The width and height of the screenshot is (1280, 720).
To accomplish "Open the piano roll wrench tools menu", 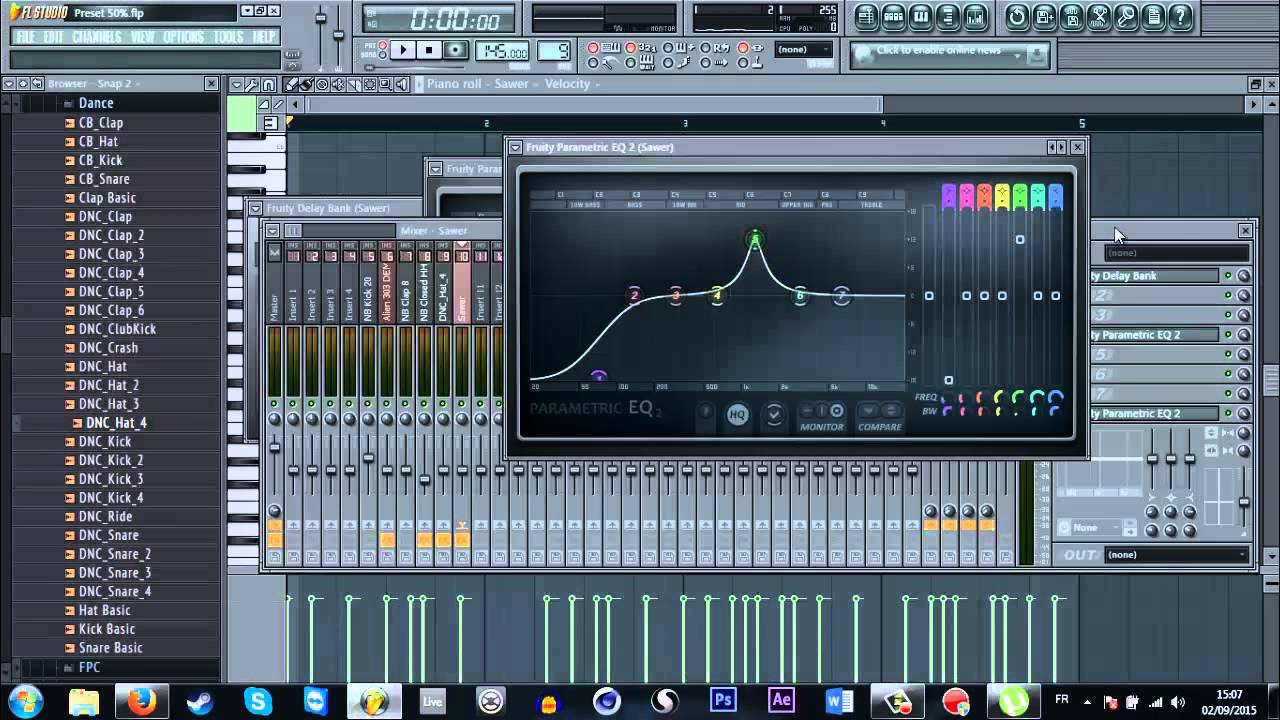I will 252,84.
